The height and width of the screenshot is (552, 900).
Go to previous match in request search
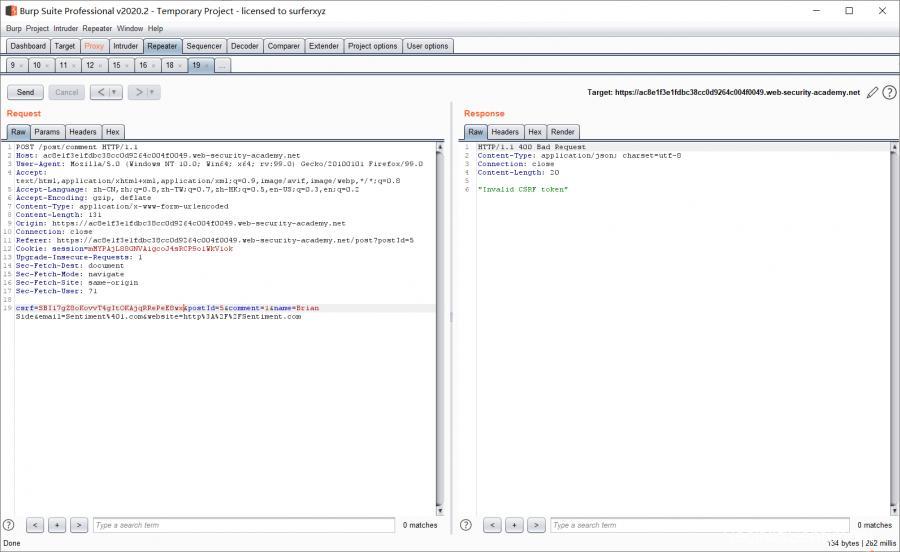click(x=35, y=525)
